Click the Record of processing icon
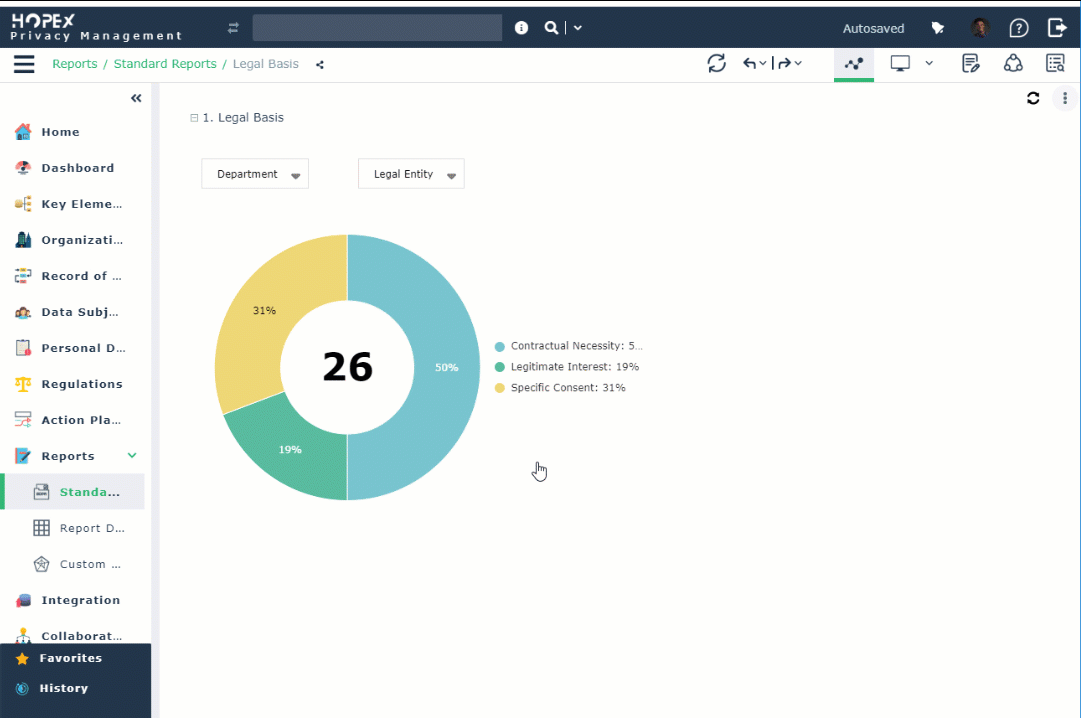Viewport: 1081px width, 718px height. coord(23,276)
